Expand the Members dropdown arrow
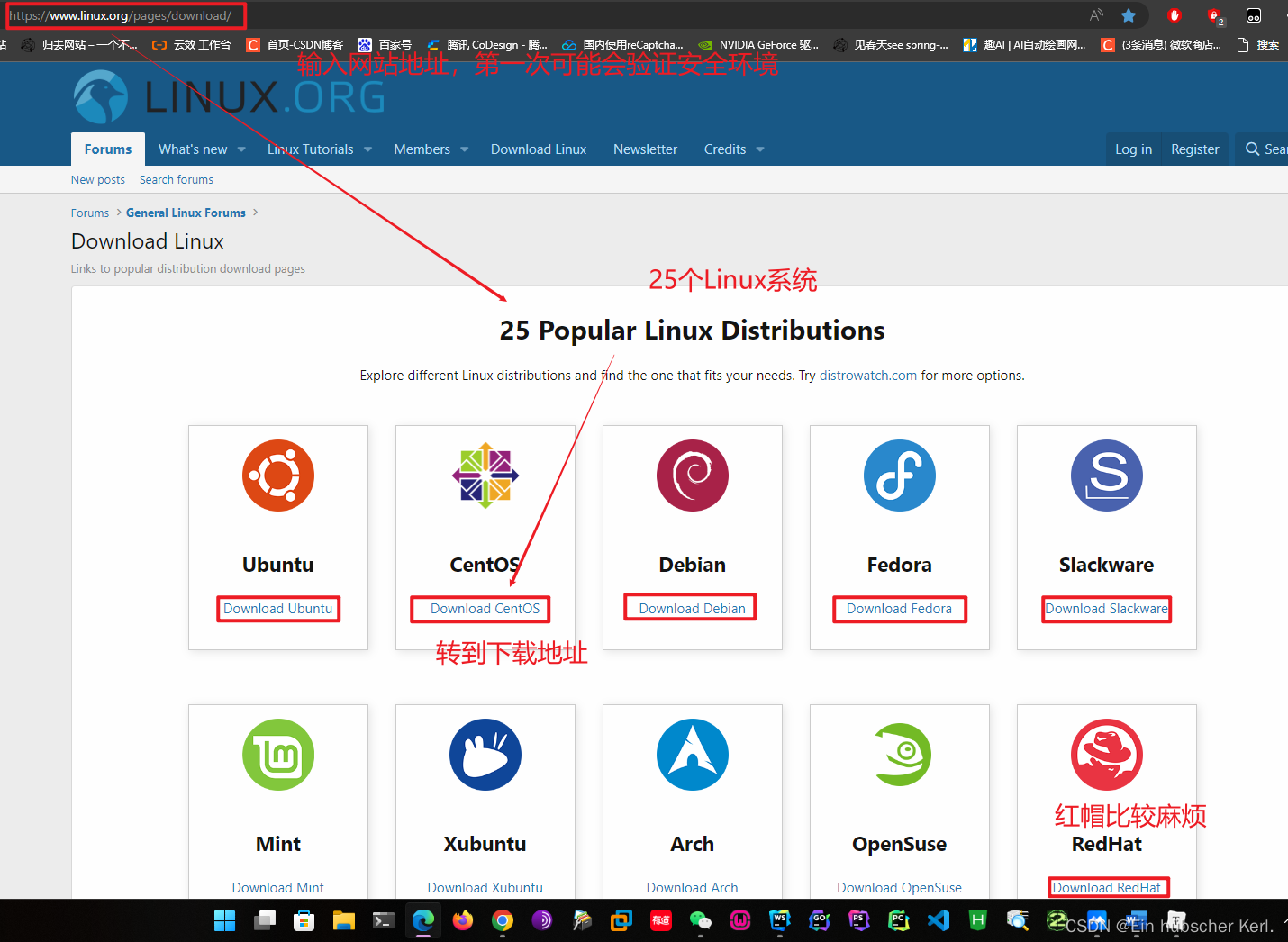 (x=465, y=149)
